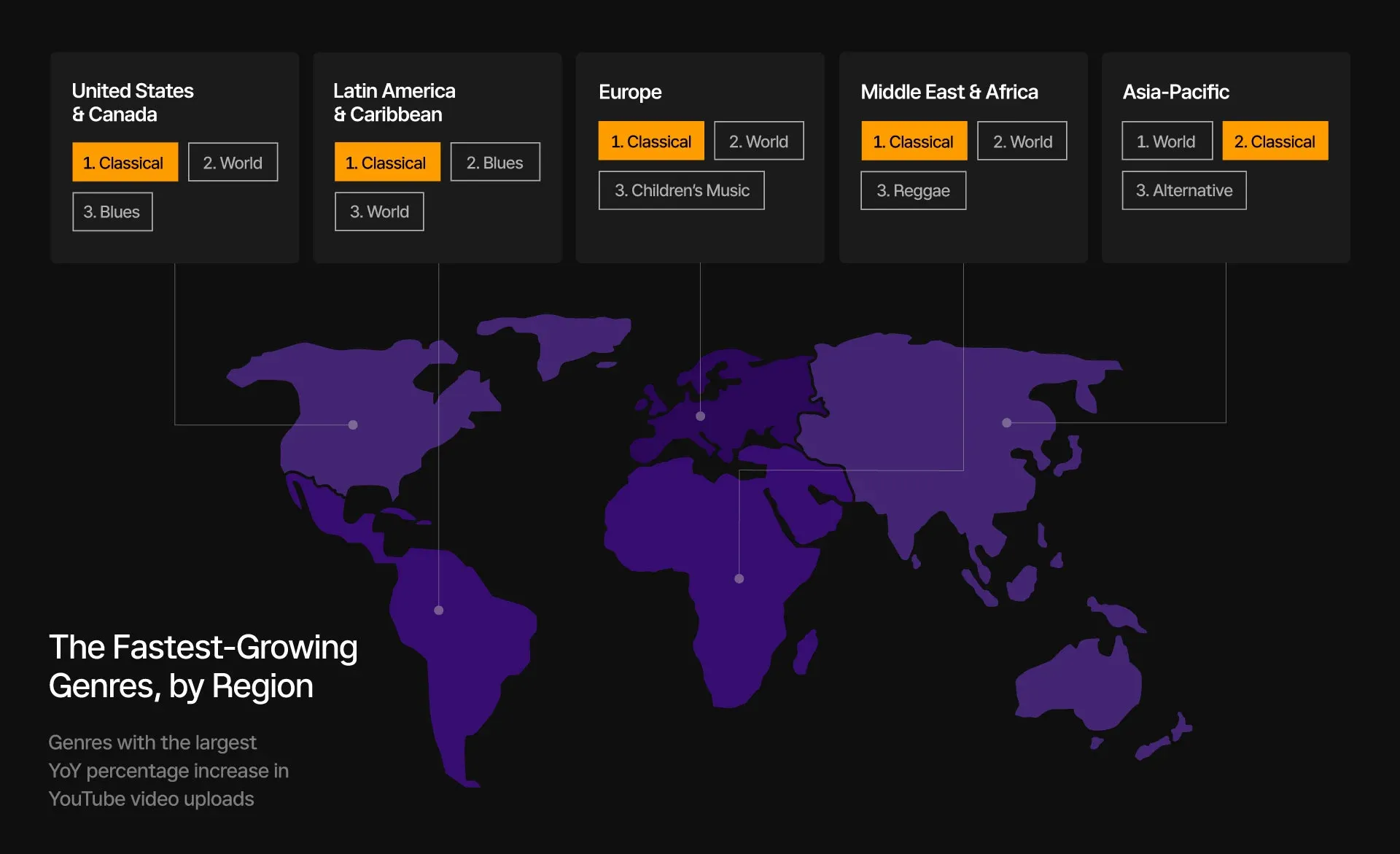Select the Children's Music tag under Europe
This screenshot has height=854, width=1400.
[x=681, y=190]
